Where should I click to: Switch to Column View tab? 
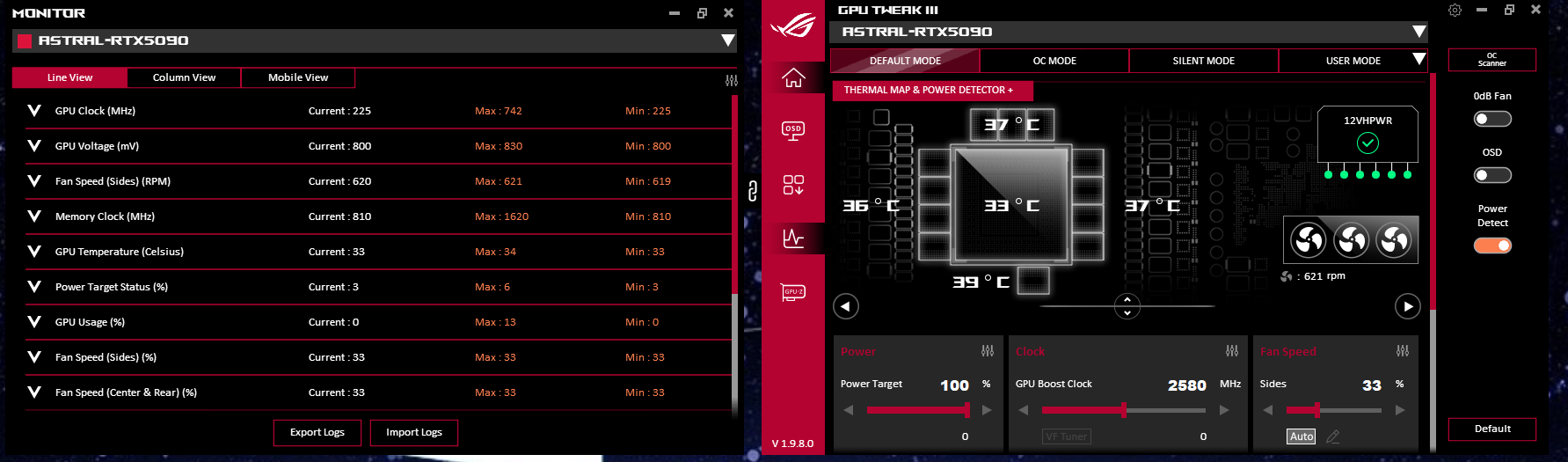(x=184, y=77)
